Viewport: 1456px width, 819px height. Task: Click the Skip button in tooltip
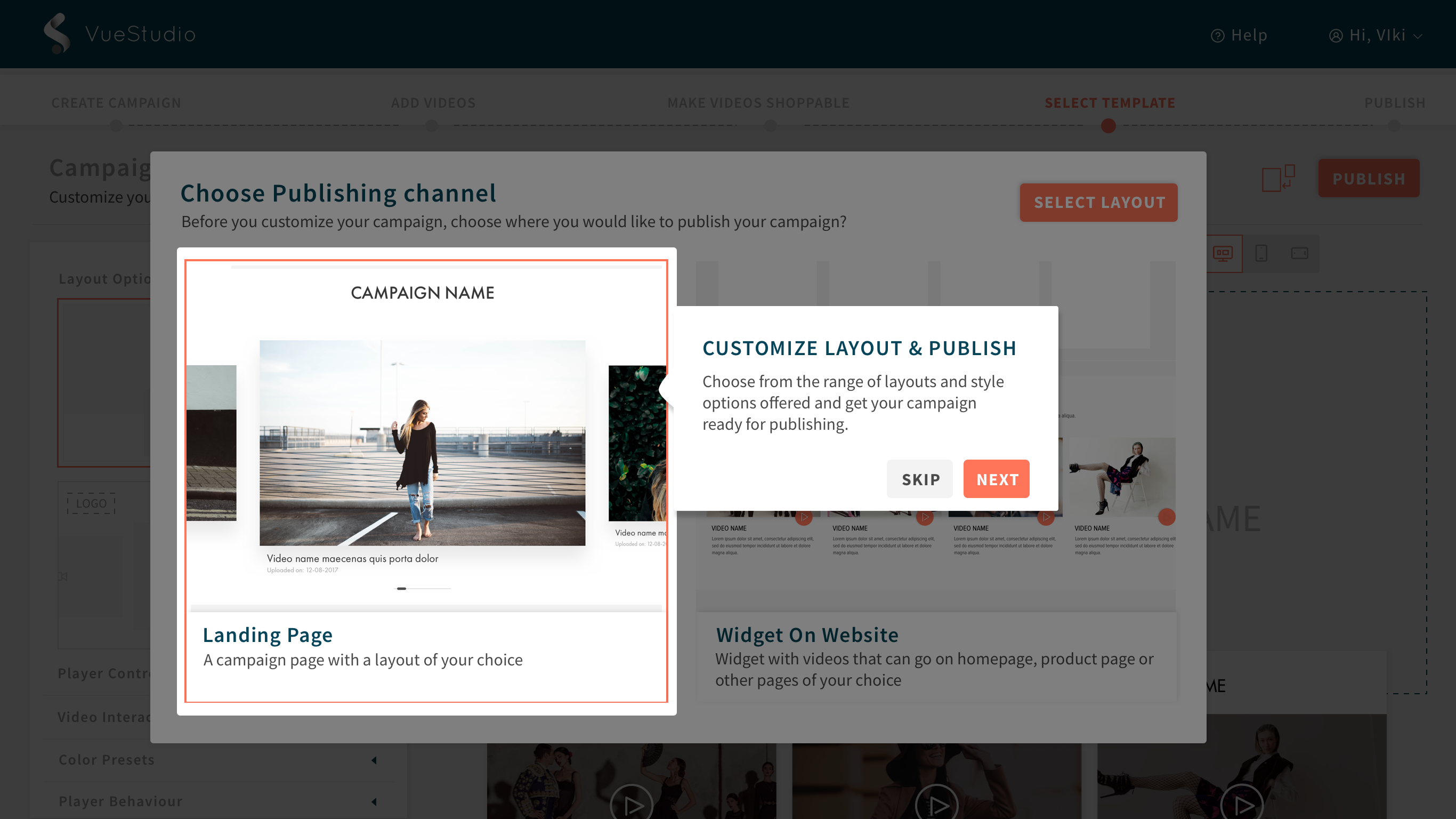click(920, 478)
